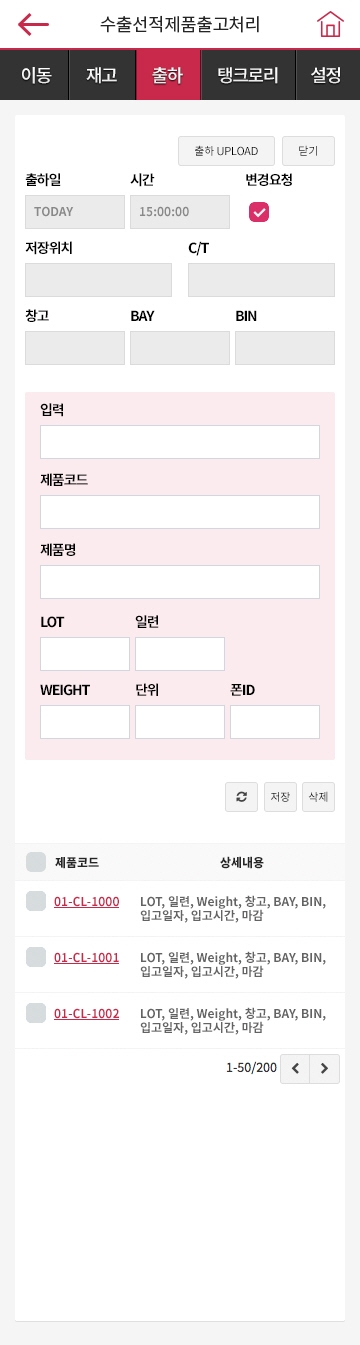This screenshot has height=1345, width=360.
Task: Switch to the 재고 tab
Action: point(102,75)
